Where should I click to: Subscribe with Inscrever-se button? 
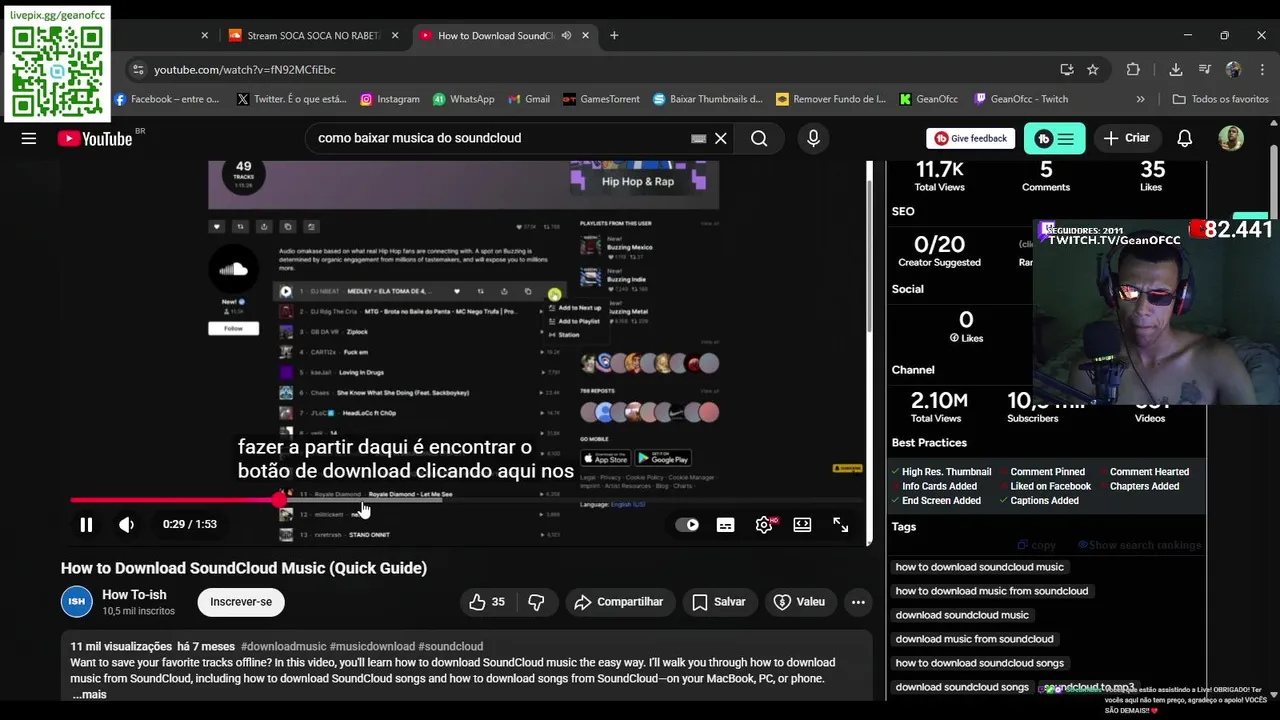pos(241,602)
